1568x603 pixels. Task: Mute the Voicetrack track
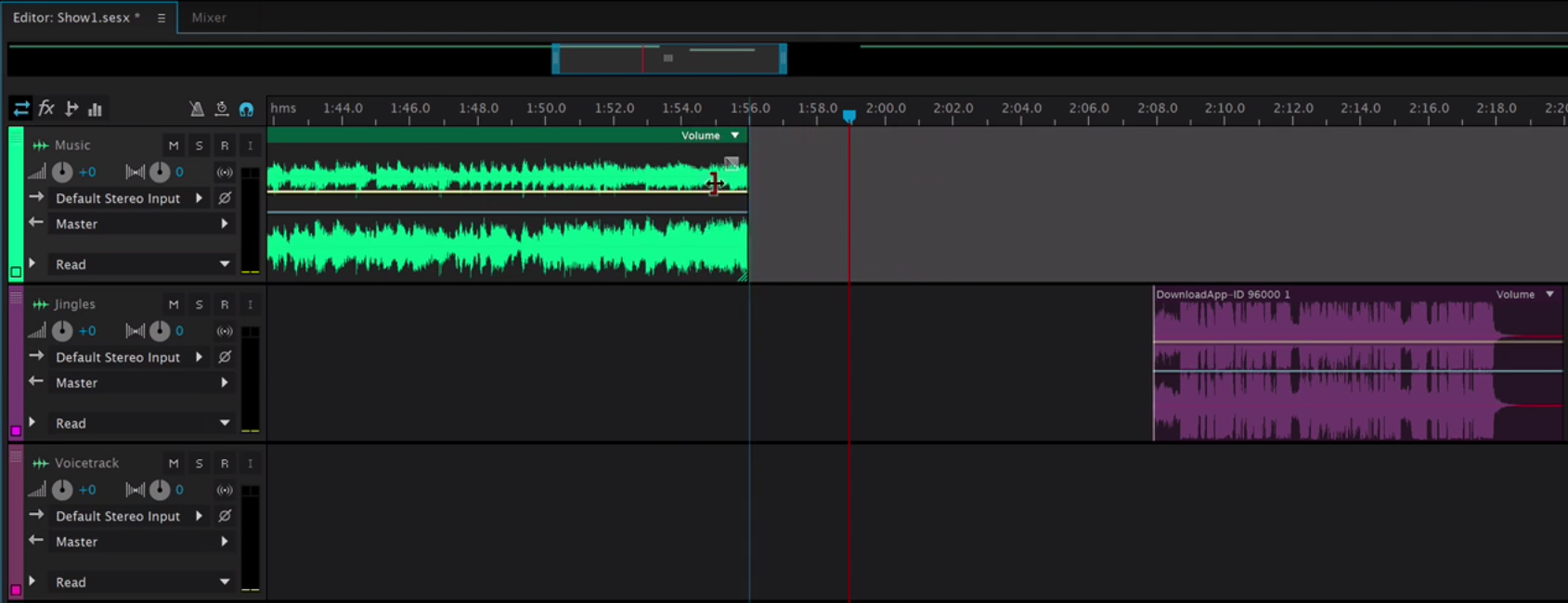[x=174, y=463]
